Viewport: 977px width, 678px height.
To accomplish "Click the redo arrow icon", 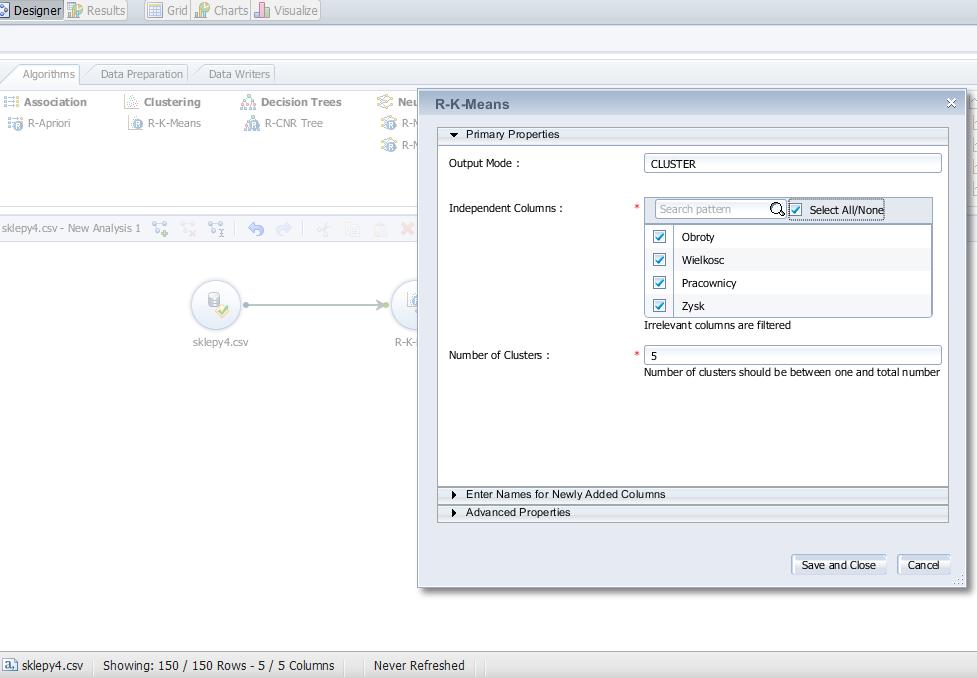I will [x=284, y=229].
